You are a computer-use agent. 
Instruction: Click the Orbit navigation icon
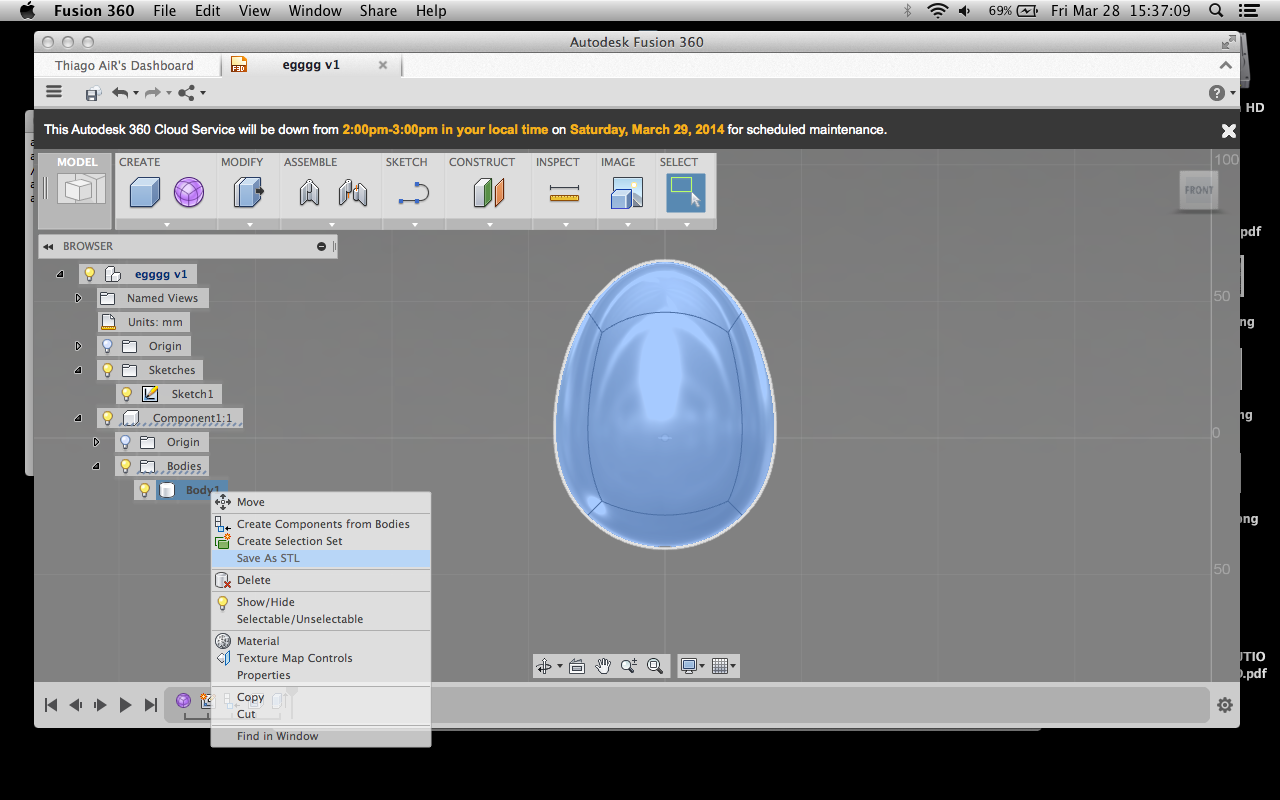pyautogui.click(x=544, y=666)
